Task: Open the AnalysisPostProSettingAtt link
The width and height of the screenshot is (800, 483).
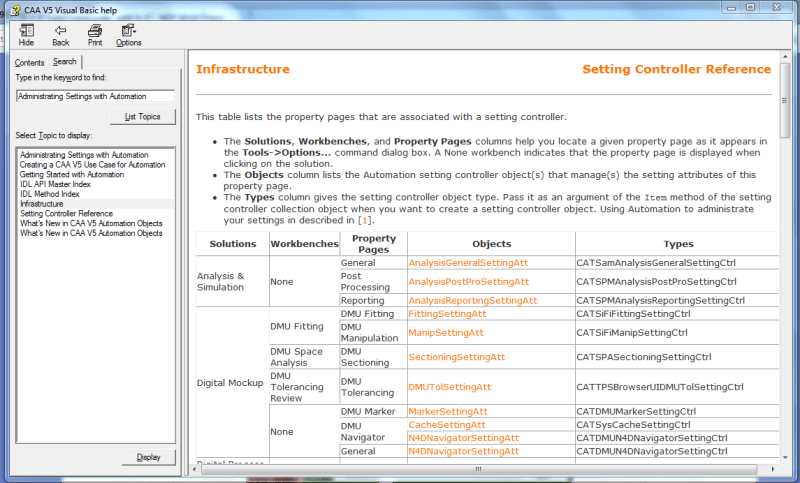Action: (x=468, y=282)
